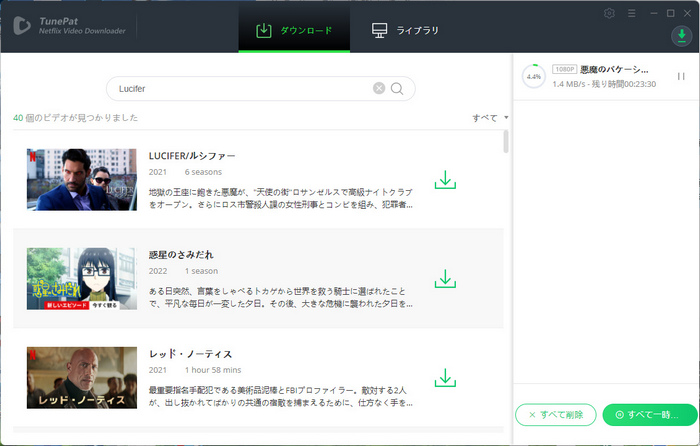
Task: Close the TunePat window
Action: (x=688, y=13)
